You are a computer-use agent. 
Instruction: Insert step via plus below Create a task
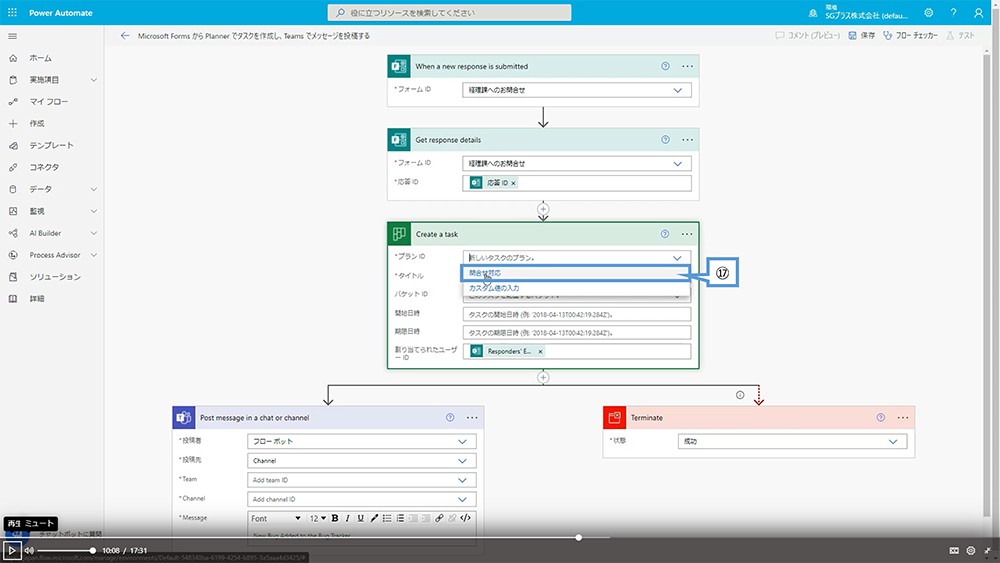click(x=543, y=377)
